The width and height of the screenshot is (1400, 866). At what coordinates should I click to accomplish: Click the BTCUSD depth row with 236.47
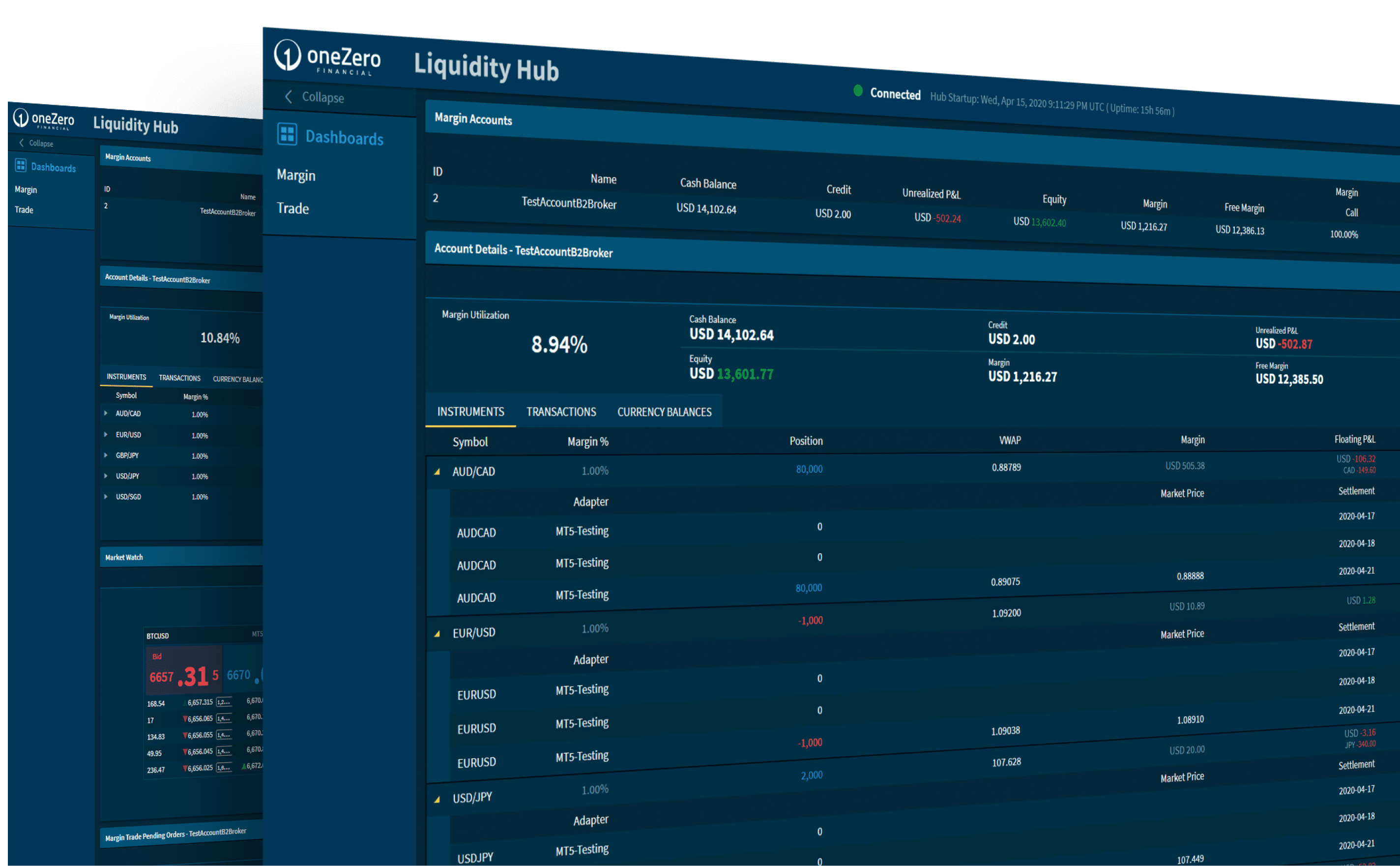(x=204, y=769)
